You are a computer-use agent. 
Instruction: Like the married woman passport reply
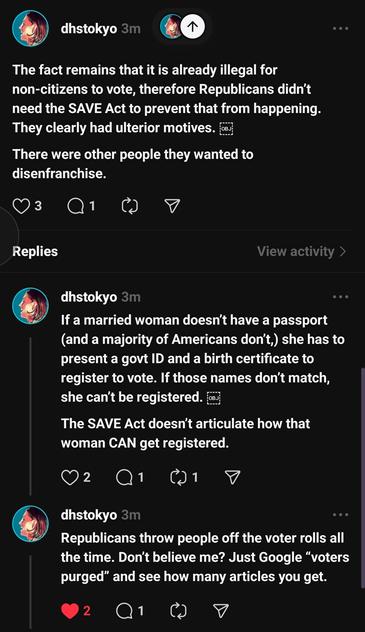click(x=69, y=478)
